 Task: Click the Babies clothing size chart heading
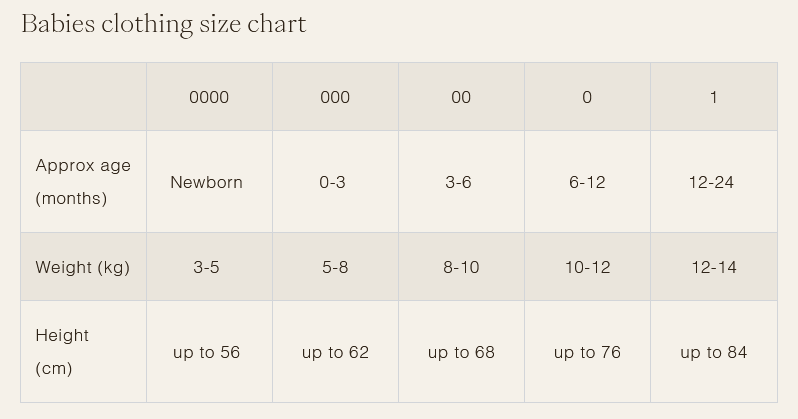click(163, 25)
